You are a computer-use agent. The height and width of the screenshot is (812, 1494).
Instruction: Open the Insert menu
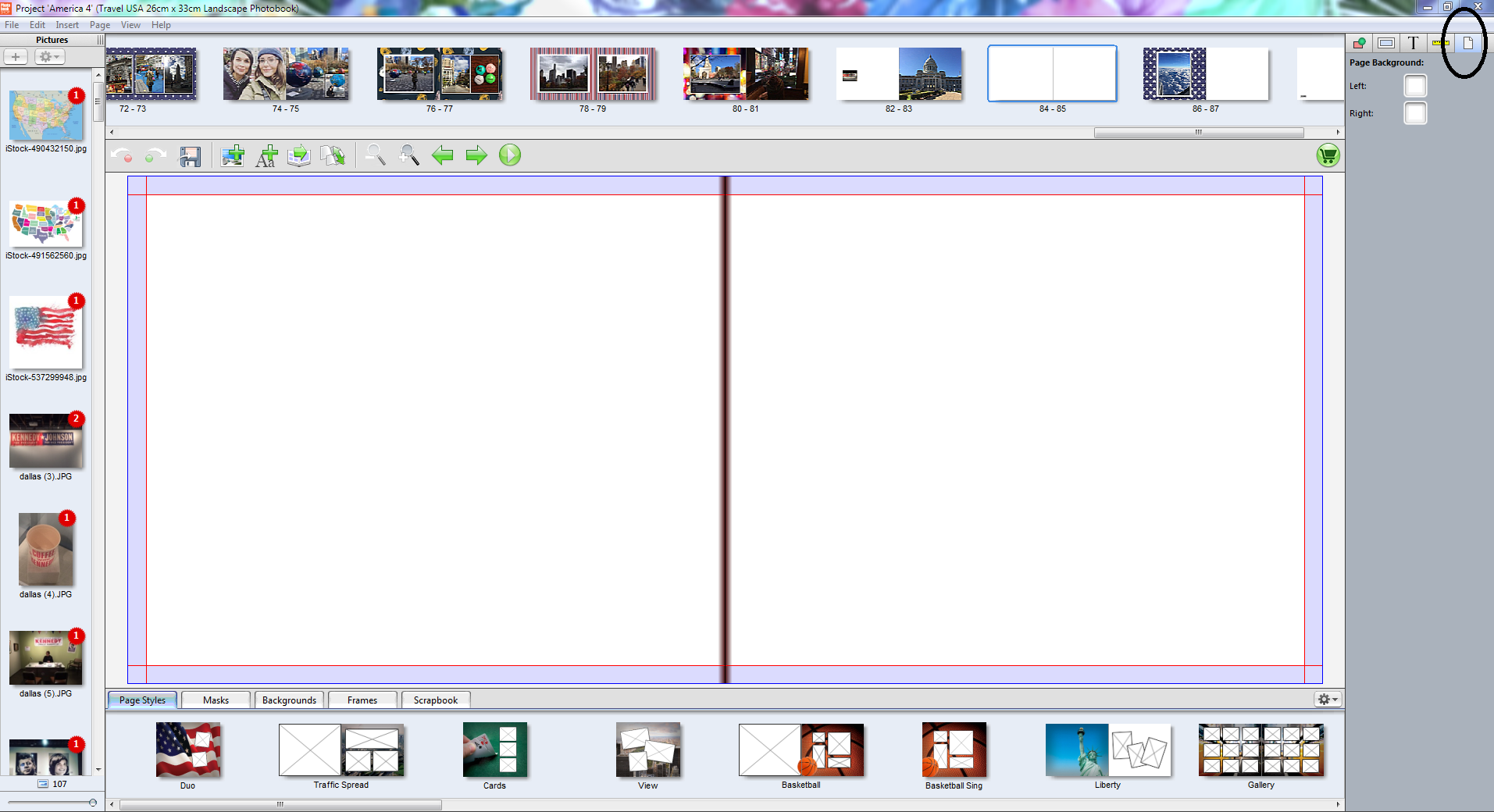[67, 25]
